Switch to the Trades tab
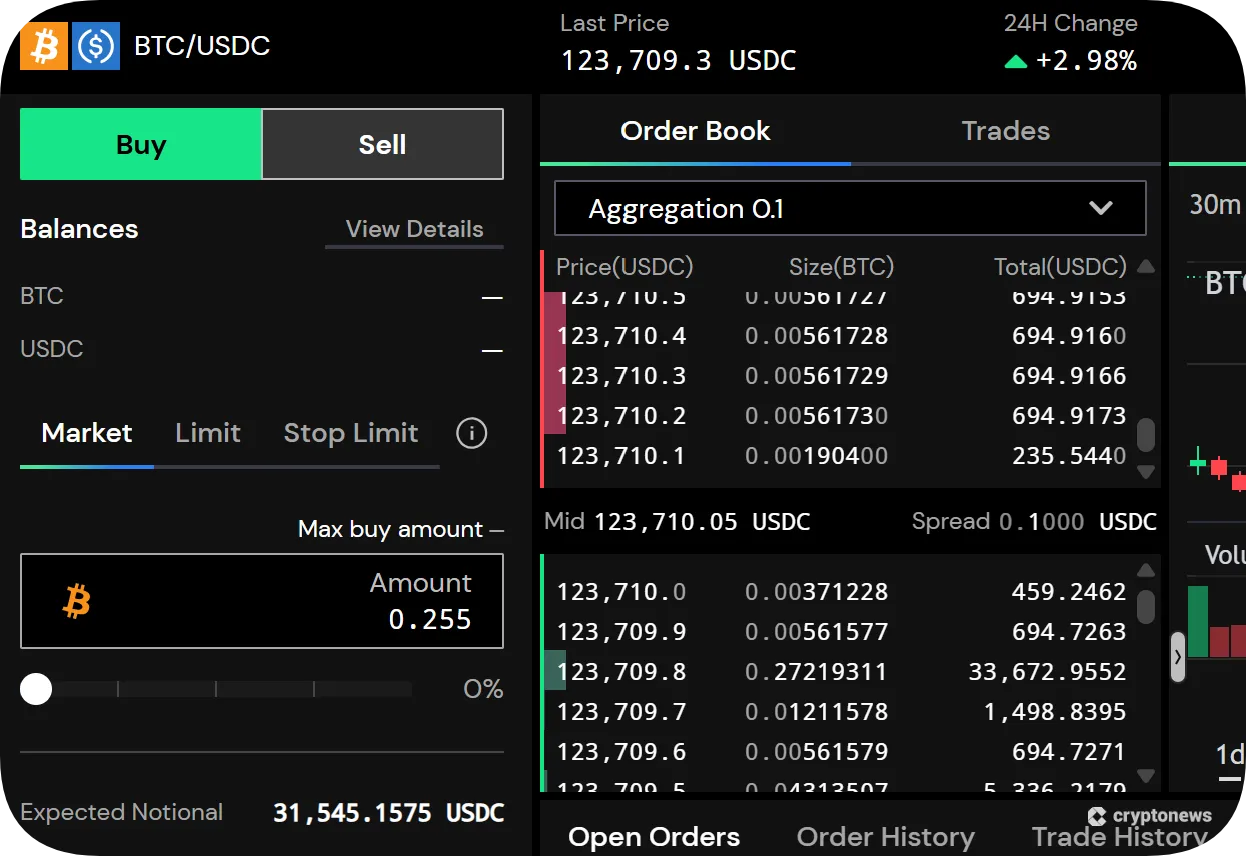 click(1005, 131)
